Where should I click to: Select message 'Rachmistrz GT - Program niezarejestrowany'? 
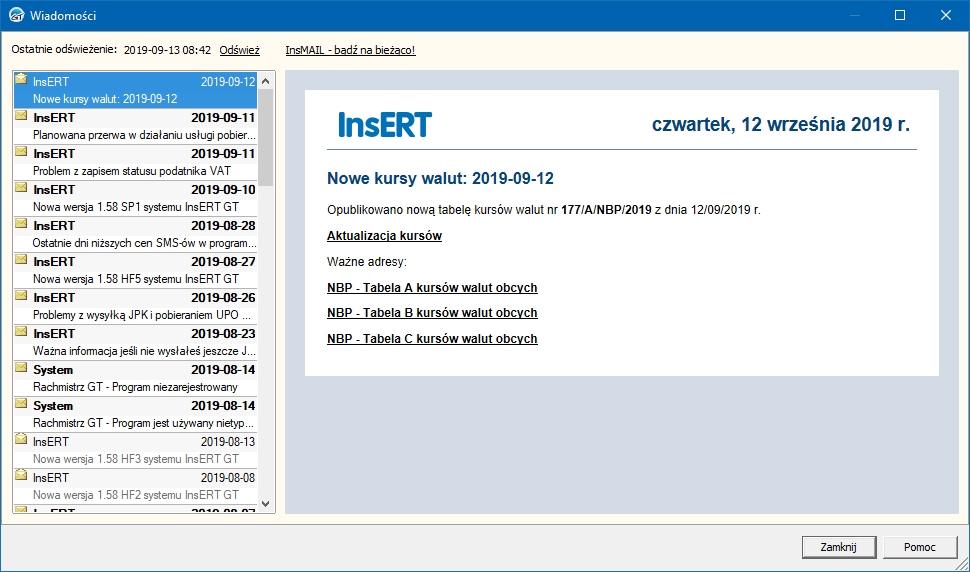135,378
